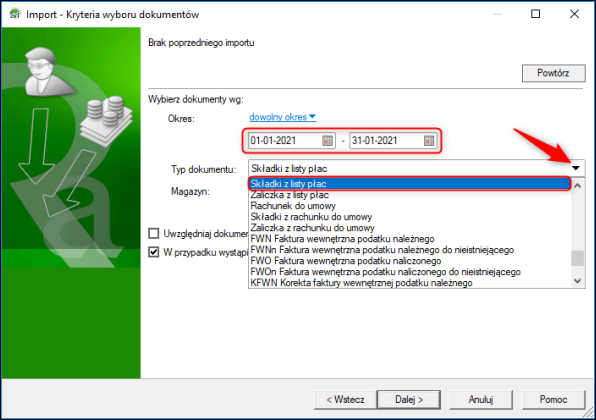
Task: Click the end date field 31-01-2021
Action: [x=393, y=141]
